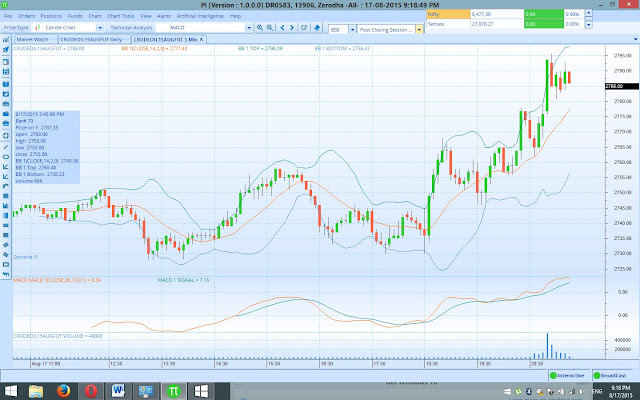Click the MACD 1 SIGNAL legend label
640x400 pixels.
click(184, 280)
